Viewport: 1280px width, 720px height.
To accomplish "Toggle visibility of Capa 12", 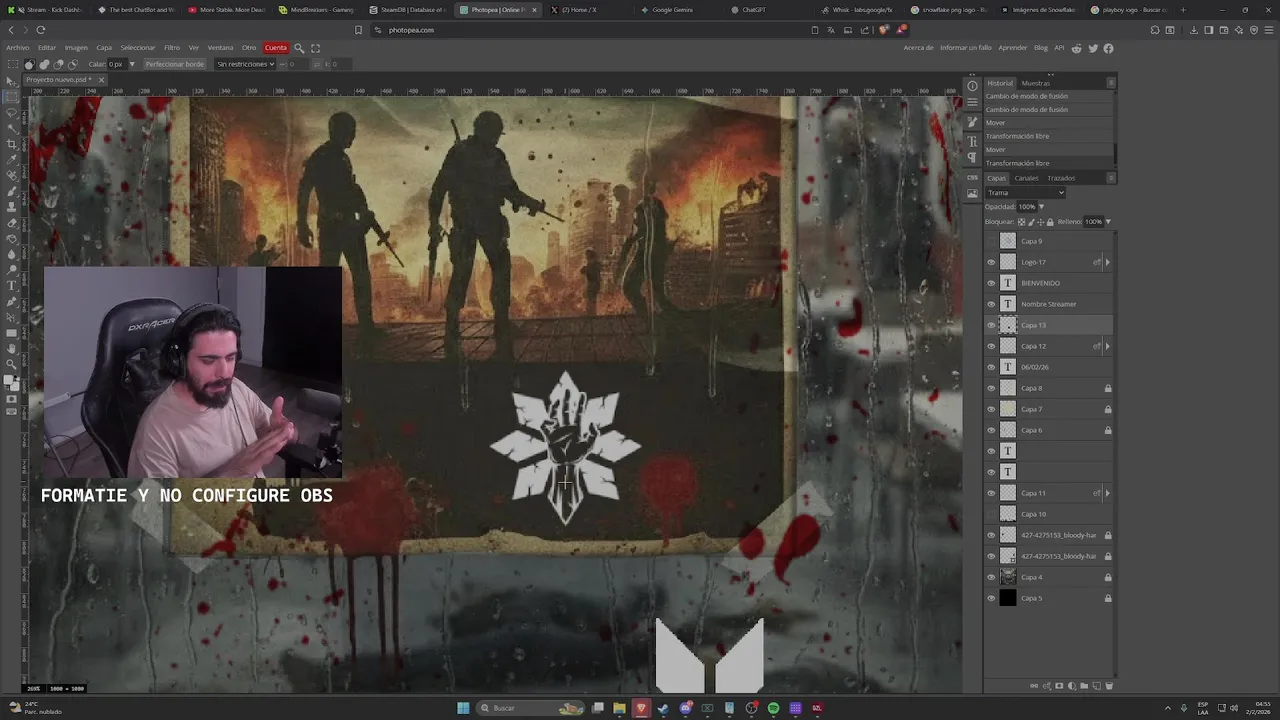I will (991, 346).
